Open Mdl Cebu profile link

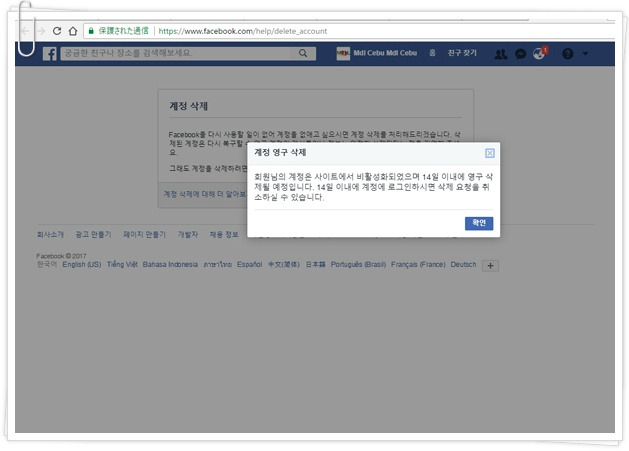pos(385,53)
